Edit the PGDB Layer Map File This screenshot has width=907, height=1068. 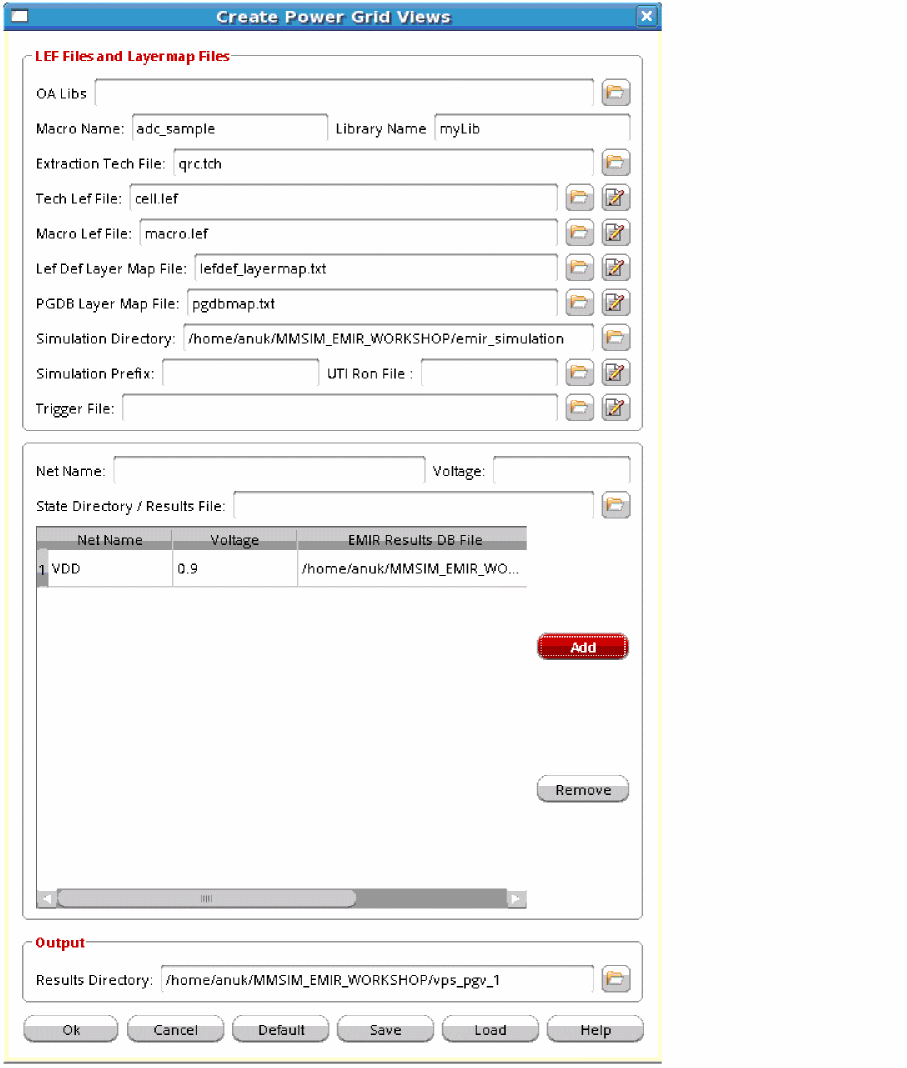616,303
